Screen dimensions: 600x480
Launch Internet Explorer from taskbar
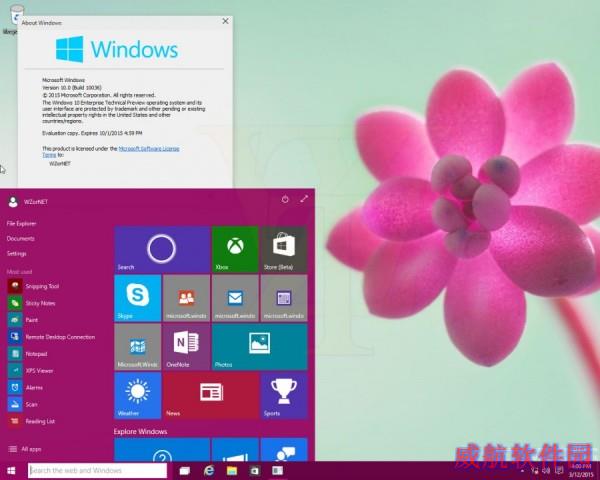pyautogui.click(x=209, y=470)
